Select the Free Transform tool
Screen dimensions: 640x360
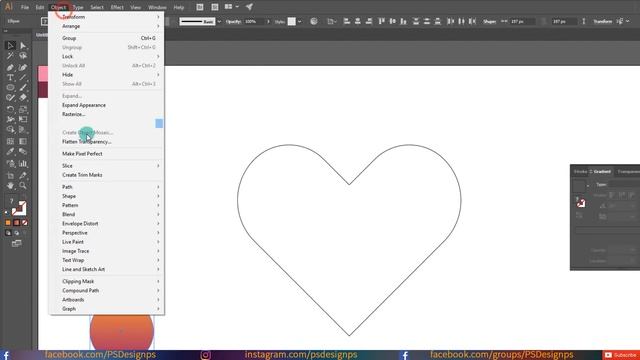[23, 120]
